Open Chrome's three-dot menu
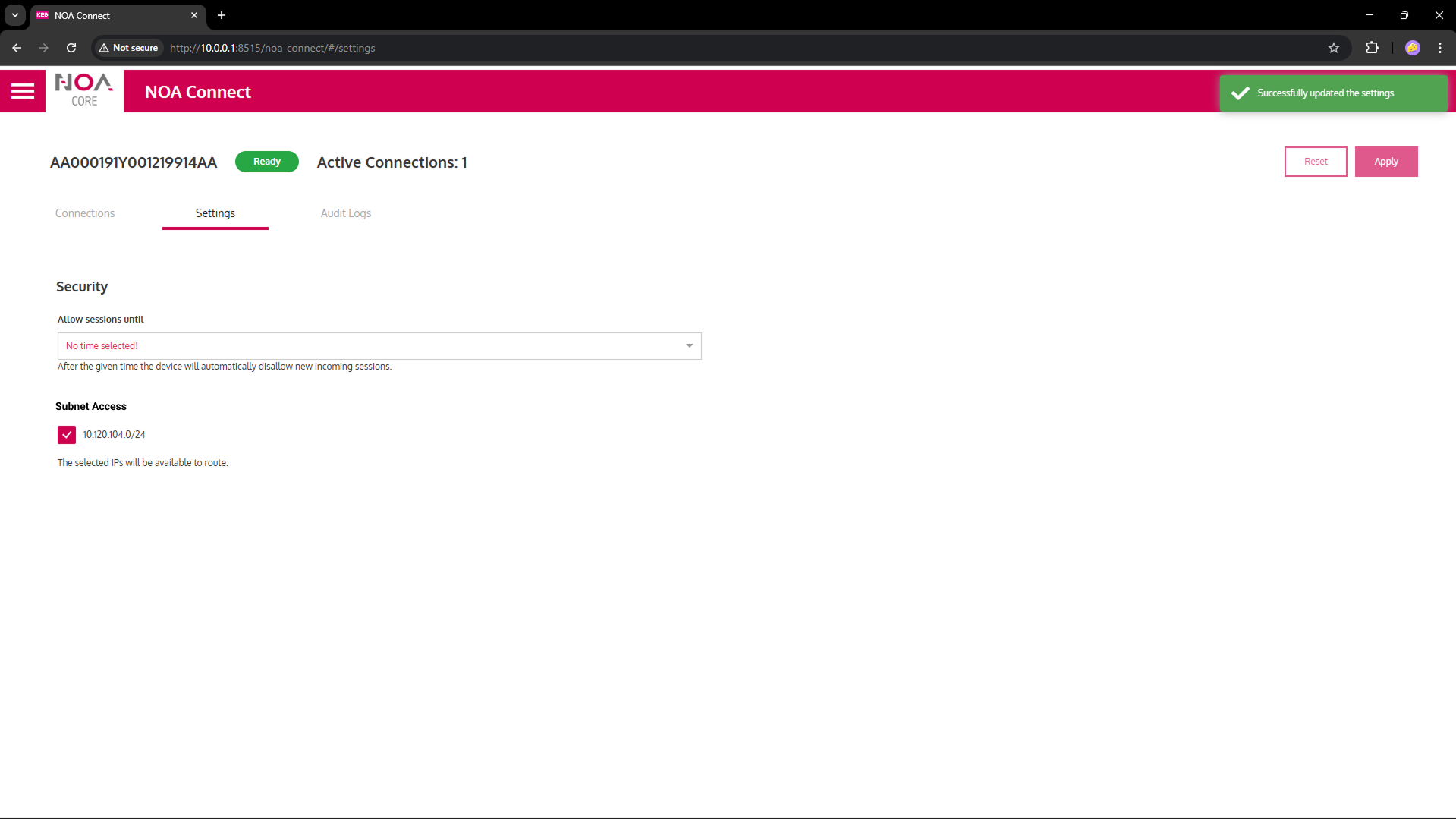 1439,48
